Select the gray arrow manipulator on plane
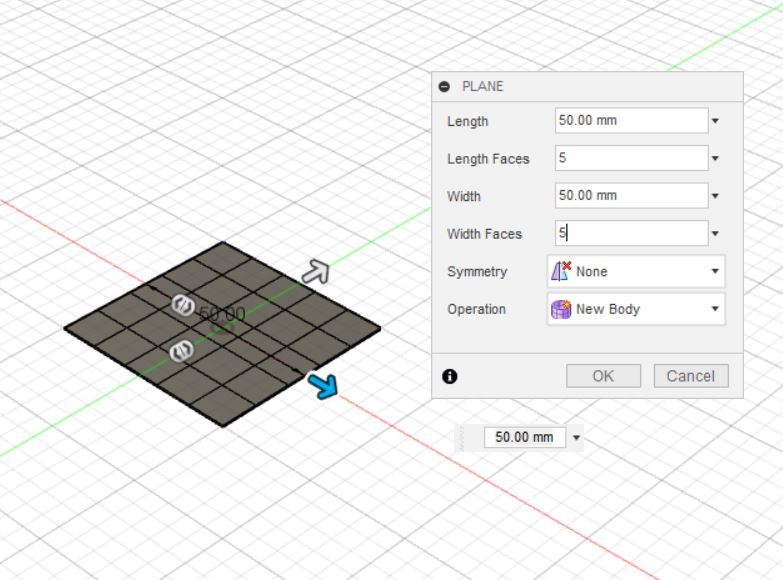Viewport: 783px width, 580px height. pyautogui.click(x=316, y=272)
